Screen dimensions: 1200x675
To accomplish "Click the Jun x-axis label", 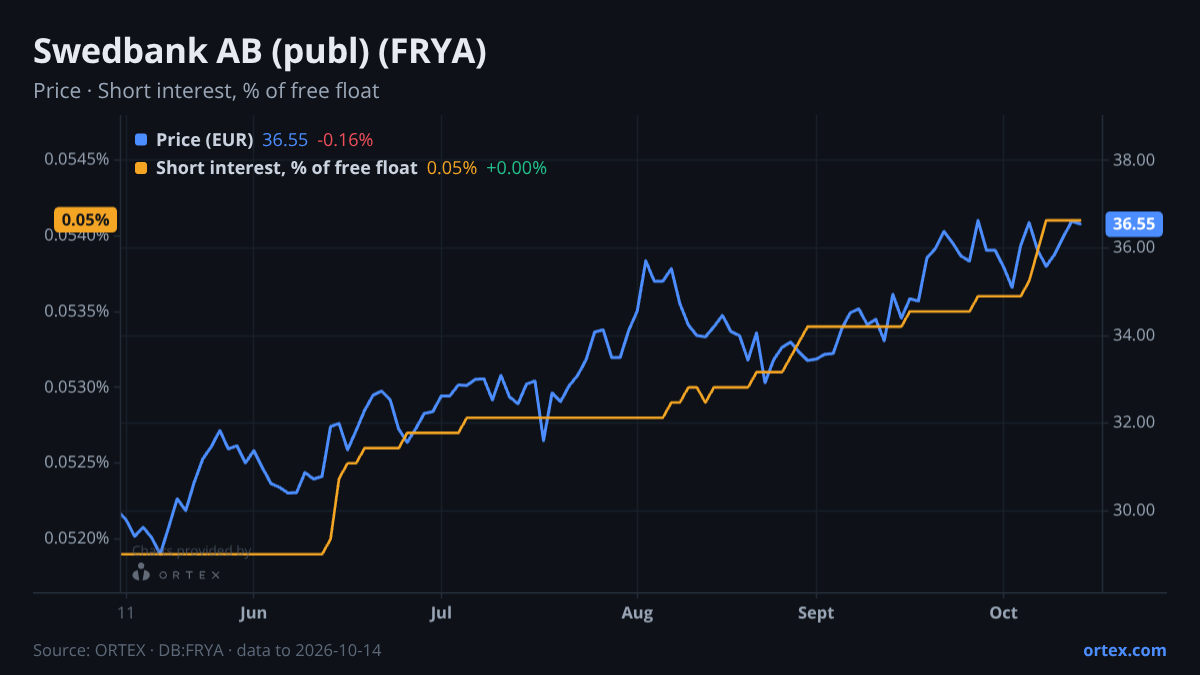I will pos(254,613).
